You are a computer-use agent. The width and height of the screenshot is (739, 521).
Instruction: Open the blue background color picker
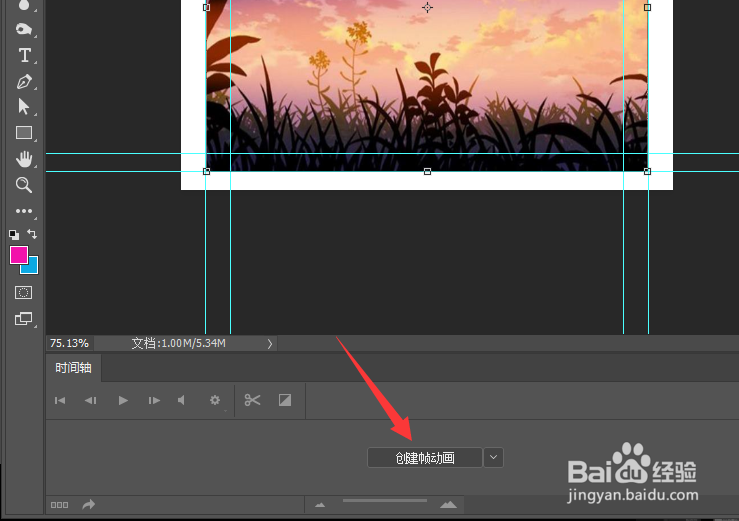(32, 268)
